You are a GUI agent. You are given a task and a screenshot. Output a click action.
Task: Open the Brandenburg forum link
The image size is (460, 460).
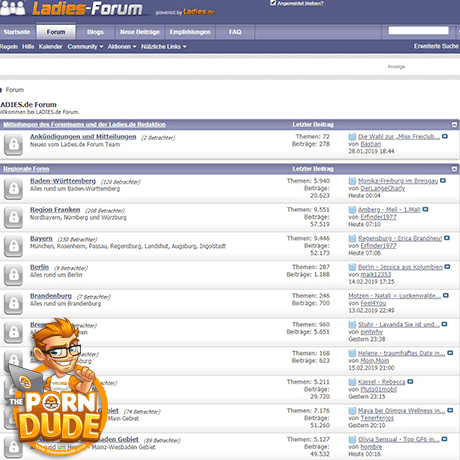[x=51, y=296]
